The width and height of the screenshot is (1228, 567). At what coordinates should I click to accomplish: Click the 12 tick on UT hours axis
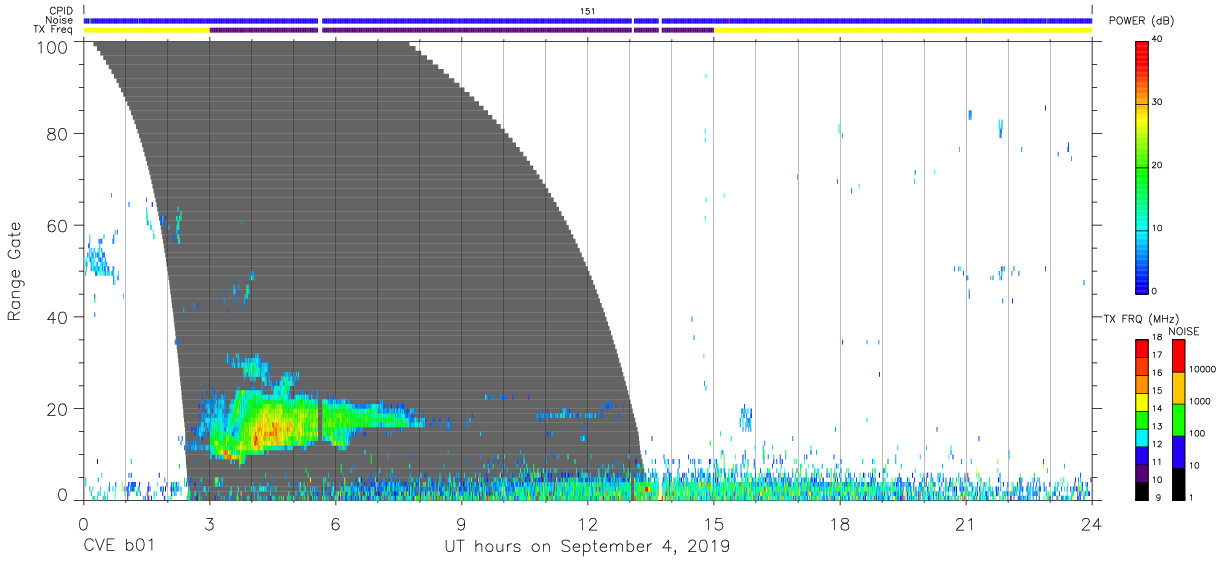(x=587, y=524)
